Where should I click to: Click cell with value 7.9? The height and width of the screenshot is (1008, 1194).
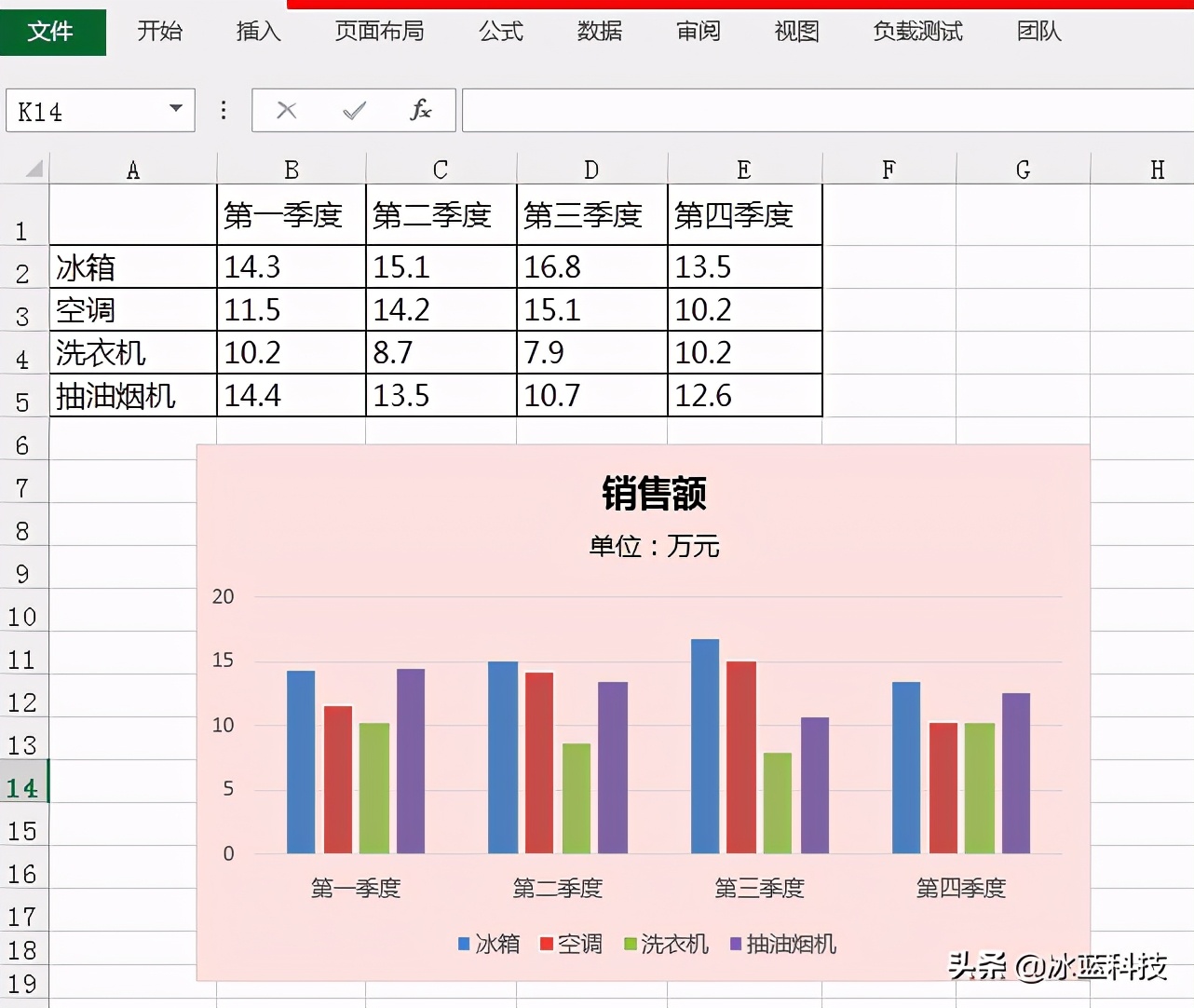click(592, 353)
